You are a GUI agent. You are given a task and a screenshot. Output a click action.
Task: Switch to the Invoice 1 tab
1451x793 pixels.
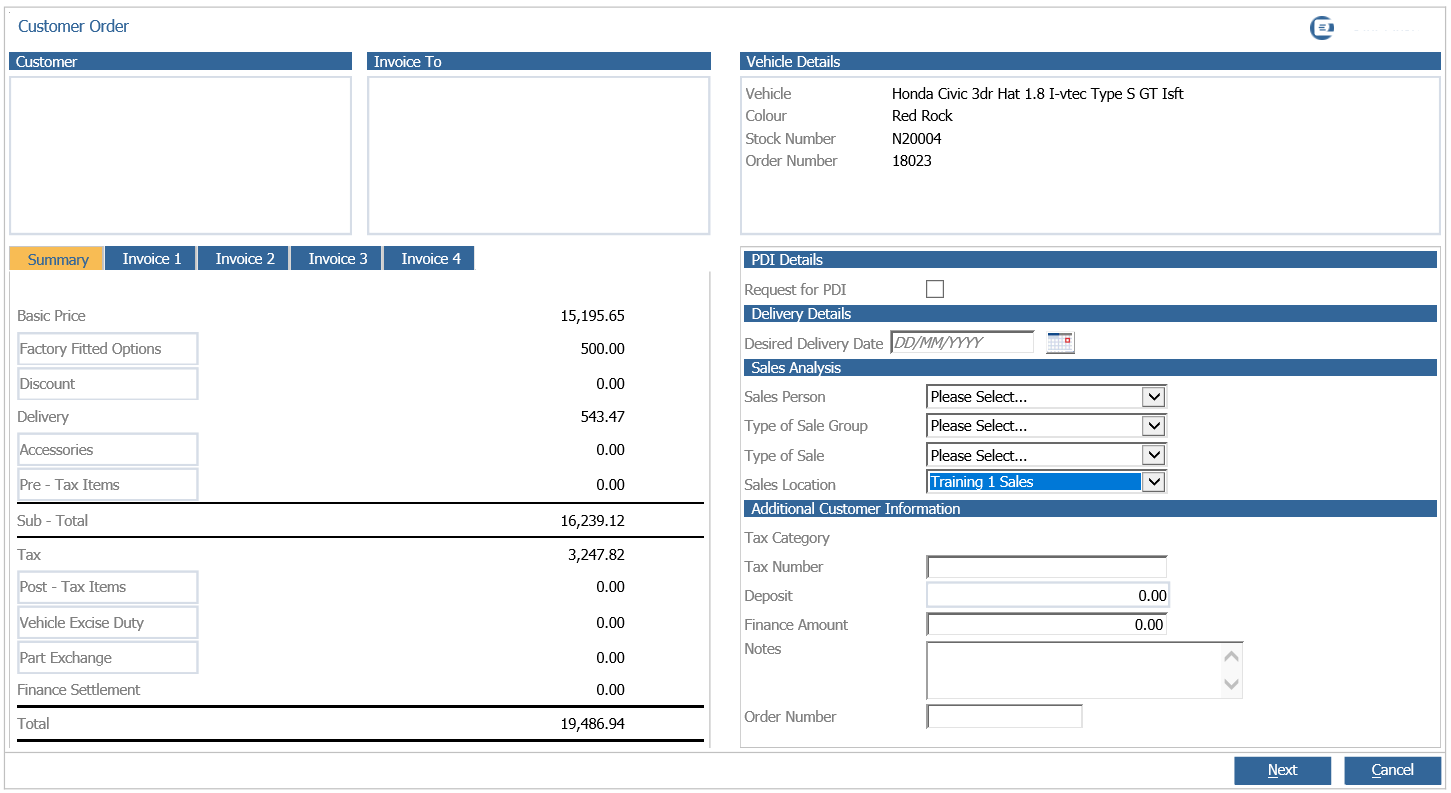(152, 259)
